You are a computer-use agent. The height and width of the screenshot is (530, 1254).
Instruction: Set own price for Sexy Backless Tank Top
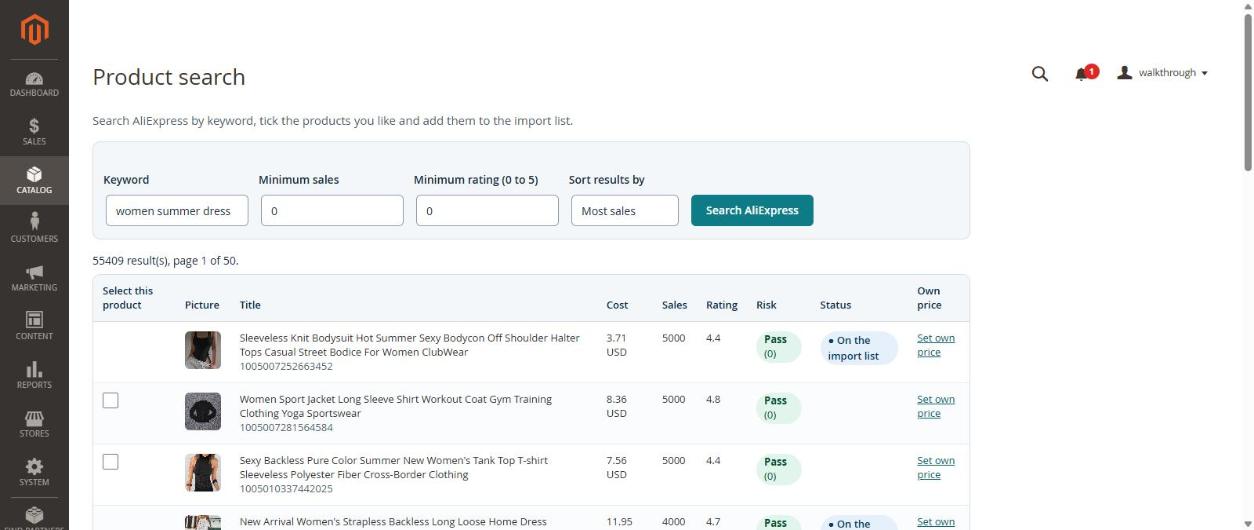point(936,467)
